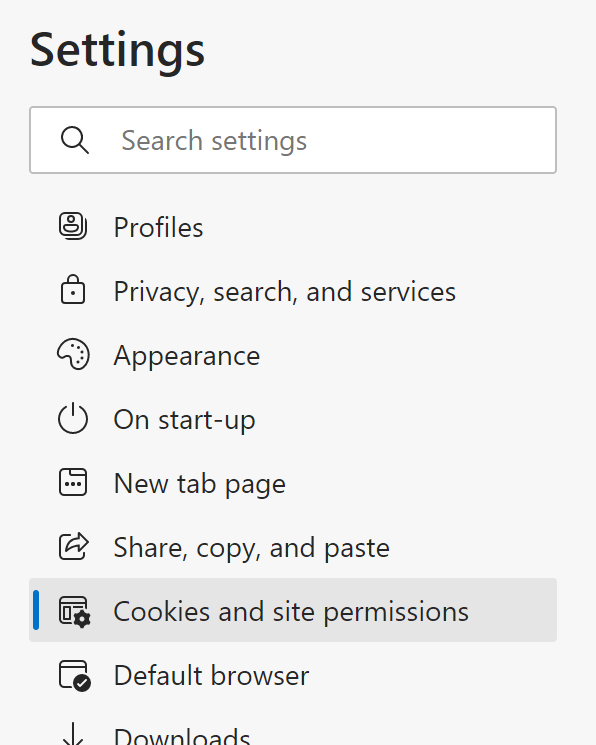This screenshot has width=596, height=745.
Task: Open Default browser settings
Action: pyautogui.click(x=293, y=675)
